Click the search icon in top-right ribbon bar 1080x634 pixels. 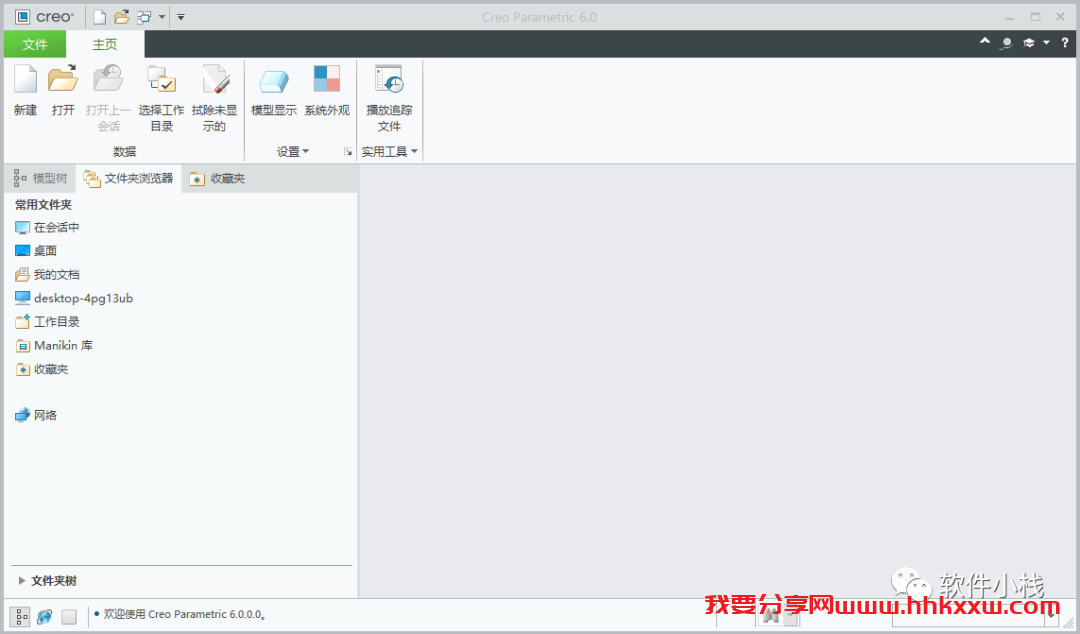tap(1006, 43)
